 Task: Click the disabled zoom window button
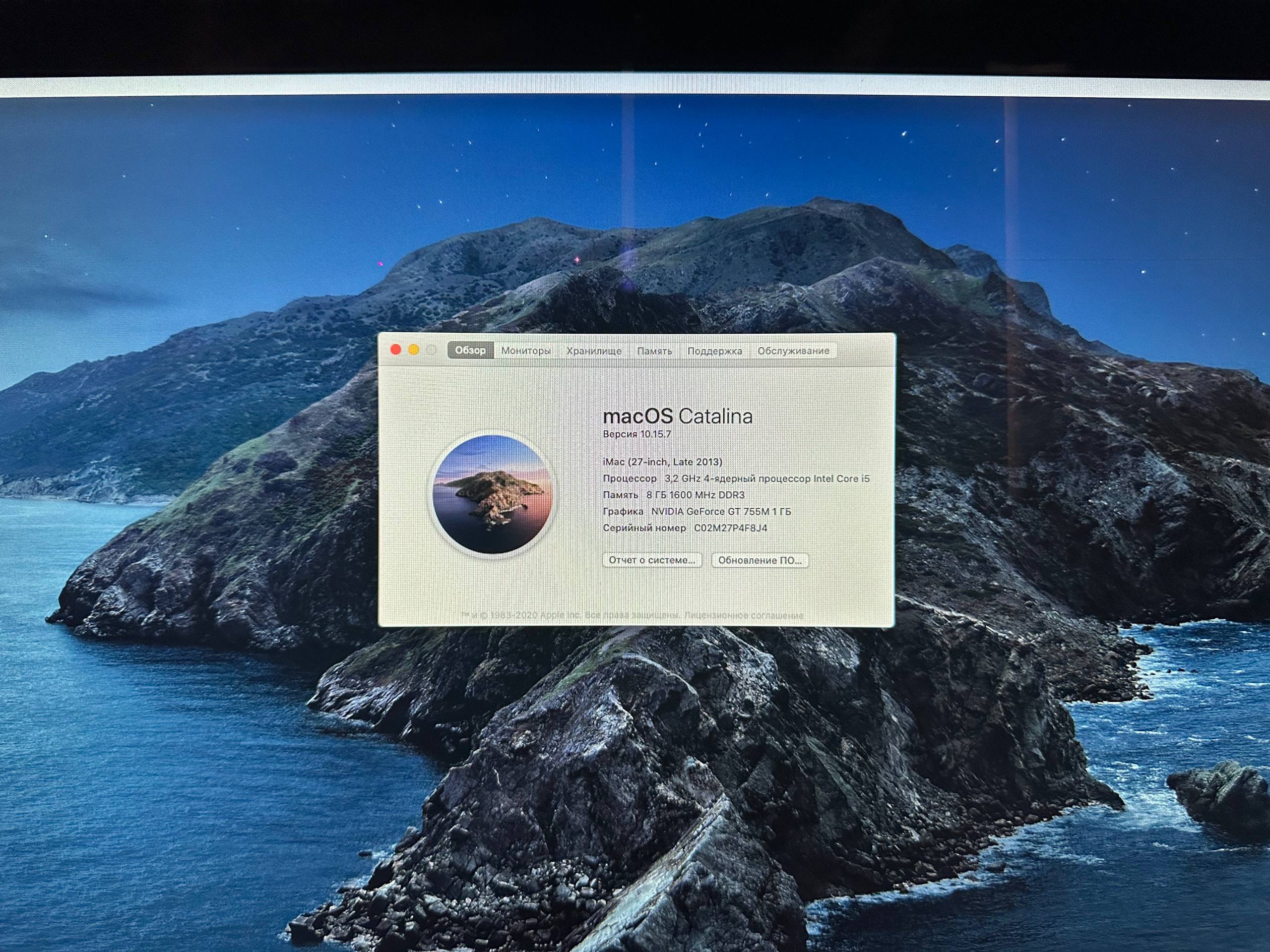(x=431, y=350)
